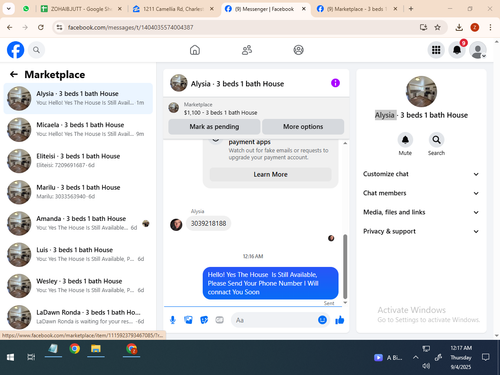Open the notifications bell with badge

tap(457, 50)
